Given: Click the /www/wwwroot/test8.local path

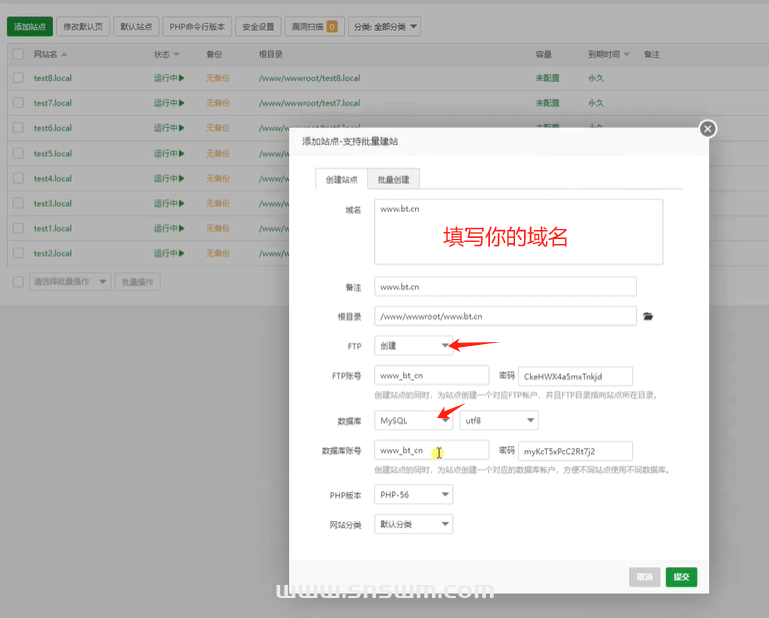Looking at the screenshot, I should coord(309,78).
